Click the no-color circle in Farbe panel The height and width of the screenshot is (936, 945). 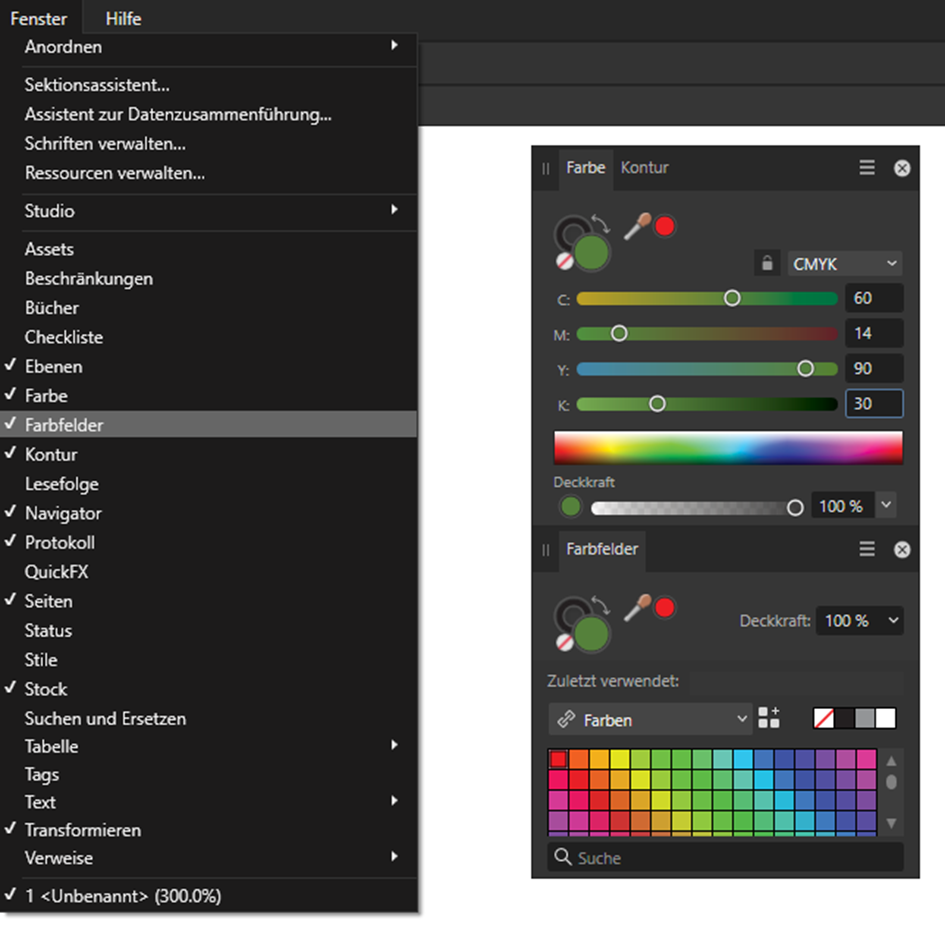[565, 261]
